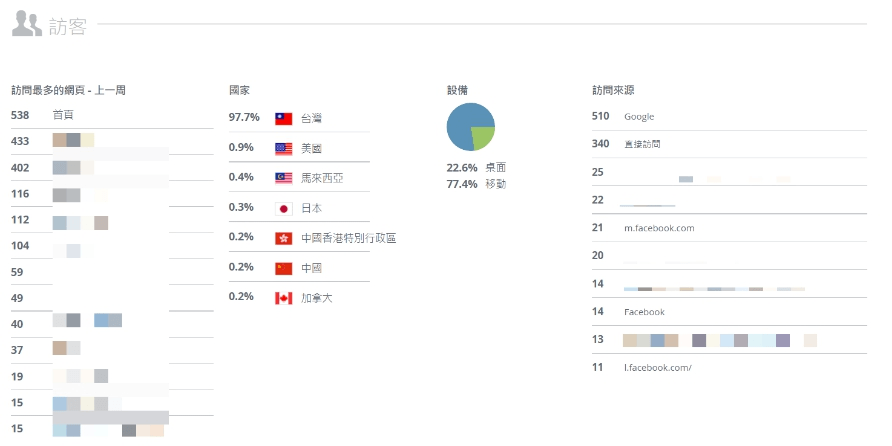The height and width of the screenshot is (446, 892).
Task: Click the visitors people icon in header
Action: click(27, 24)
